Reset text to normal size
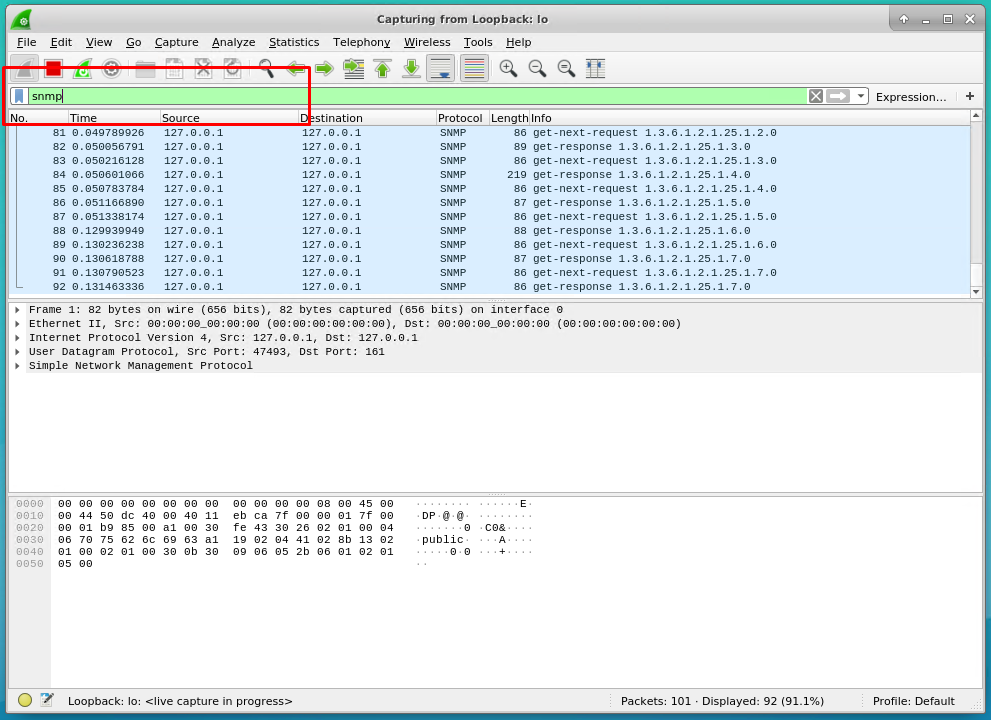 tap(566, 68)
